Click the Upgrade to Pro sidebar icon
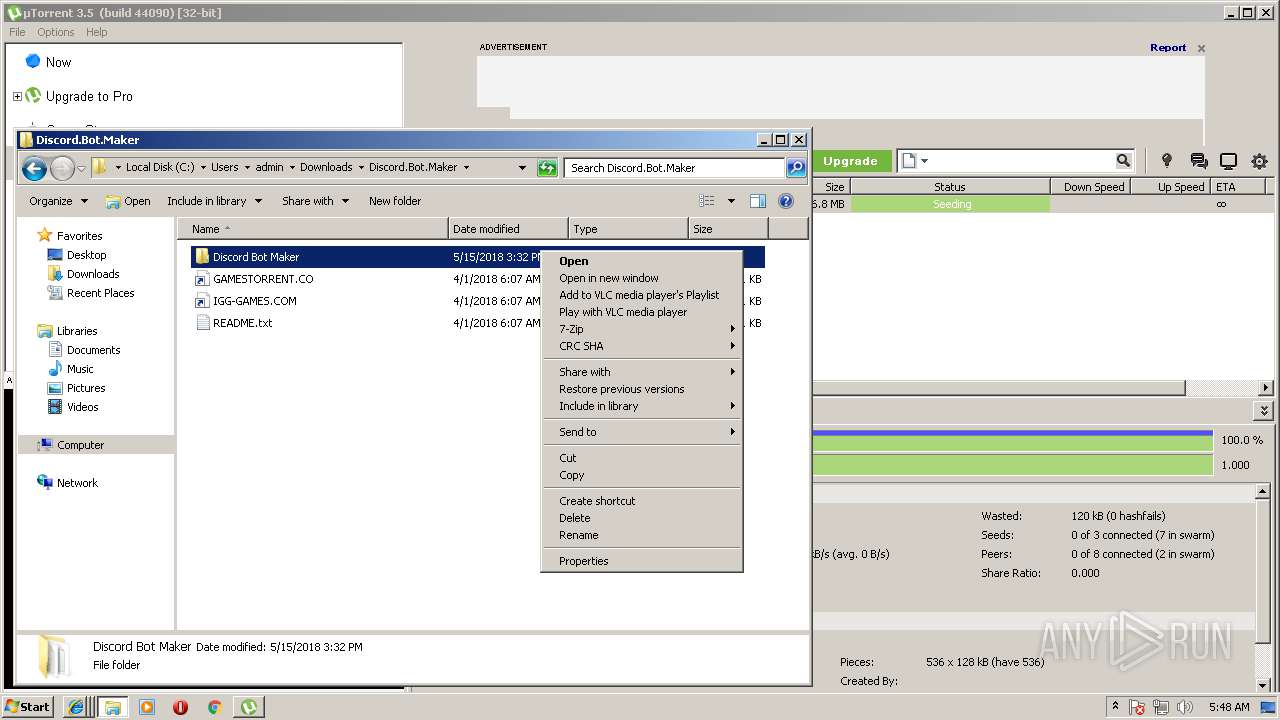 click(x=33, y=96)
